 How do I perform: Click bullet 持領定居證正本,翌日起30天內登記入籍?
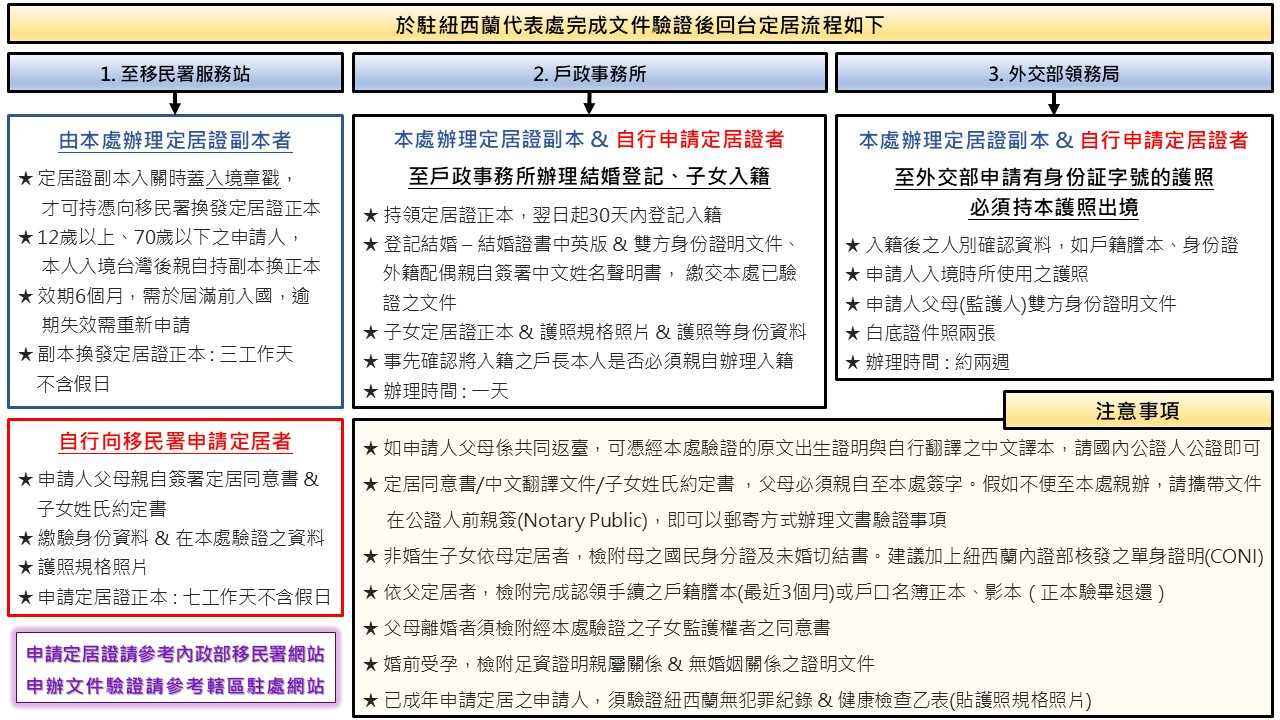pyautogui.click(x=542, y=215)
